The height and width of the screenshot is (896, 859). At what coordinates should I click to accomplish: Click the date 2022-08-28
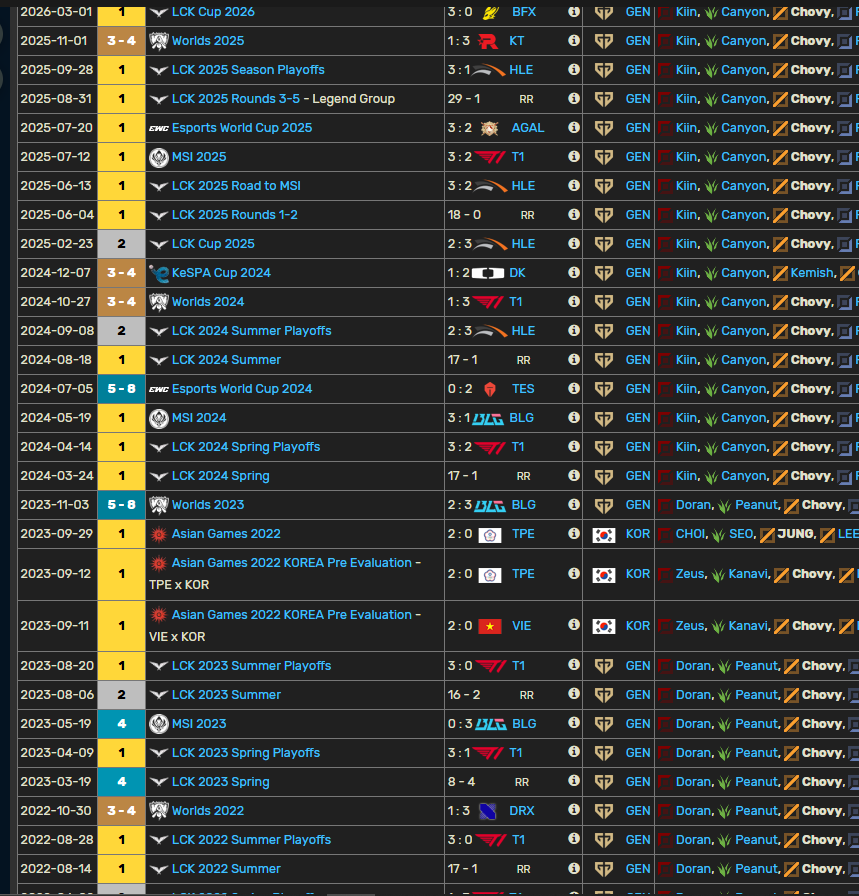pyautogui.click(x=56, y=840)
